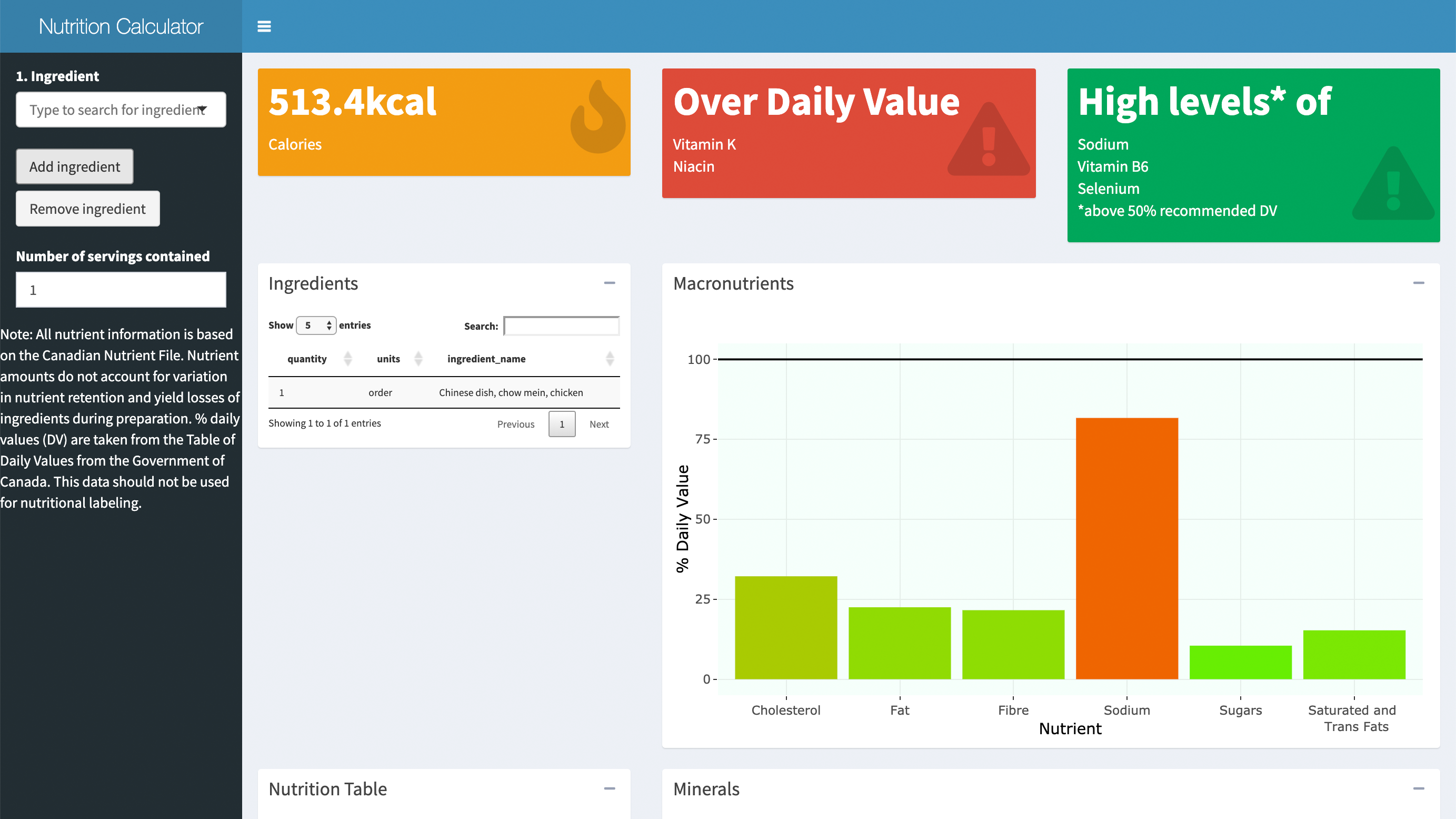This screenshot has height=819, width=1456.
Task: Click the Remove ingredient button
Action: [87, 209]
